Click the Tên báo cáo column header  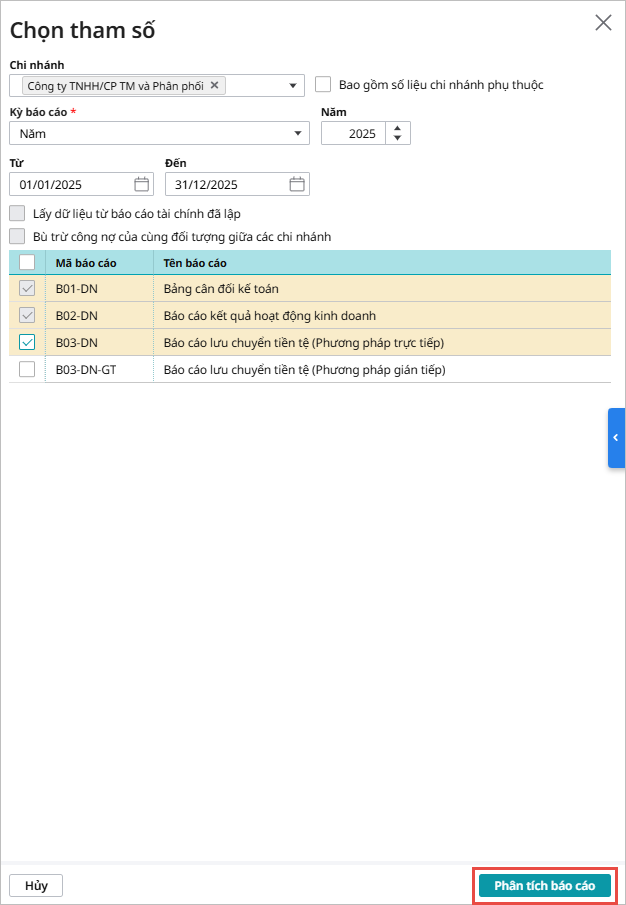coord(195,263)
